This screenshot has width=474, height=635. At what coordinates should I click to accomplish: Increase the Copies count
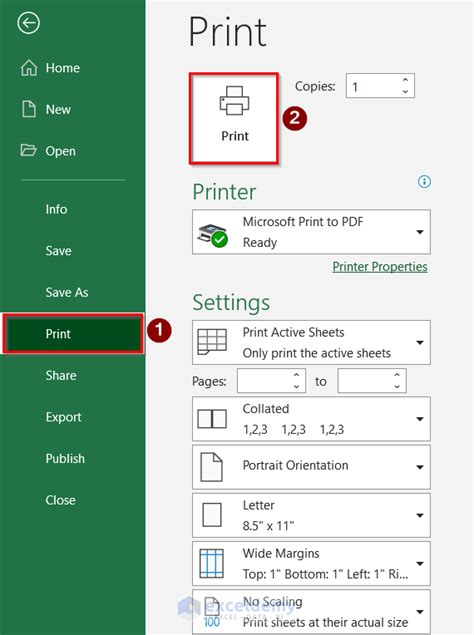405,80
